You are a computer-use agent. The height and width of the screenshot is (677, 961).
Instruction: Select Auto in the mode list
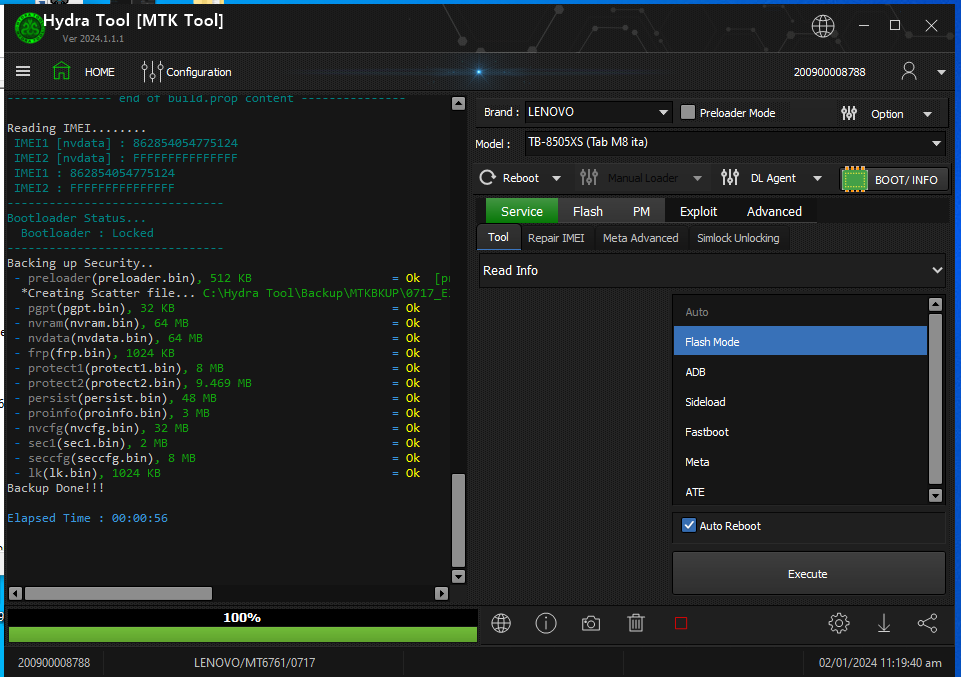pyautogui.click(x=800, y=312)
